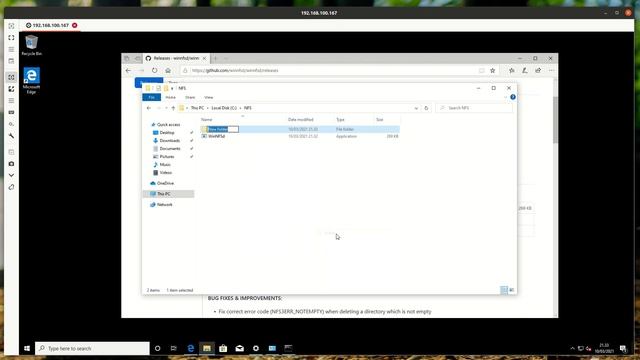Click the Edge add notes pen icon
Screen dimensions: 640x360
(525, 71)
